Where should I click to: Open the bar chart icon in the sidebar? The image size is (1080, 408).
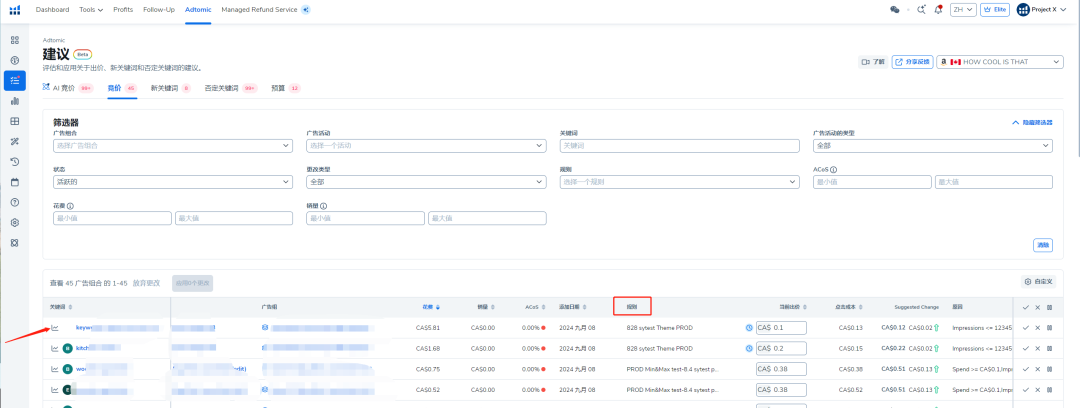[x=14, y=101]
